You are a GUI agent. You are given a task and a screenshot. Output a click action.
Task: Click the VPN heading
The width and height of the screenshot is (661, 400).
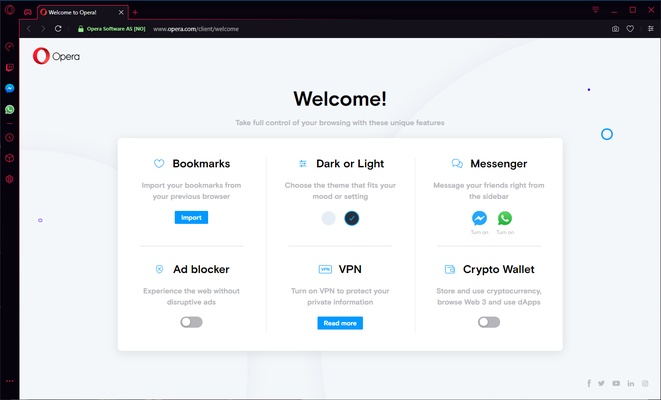click(350, 269)
